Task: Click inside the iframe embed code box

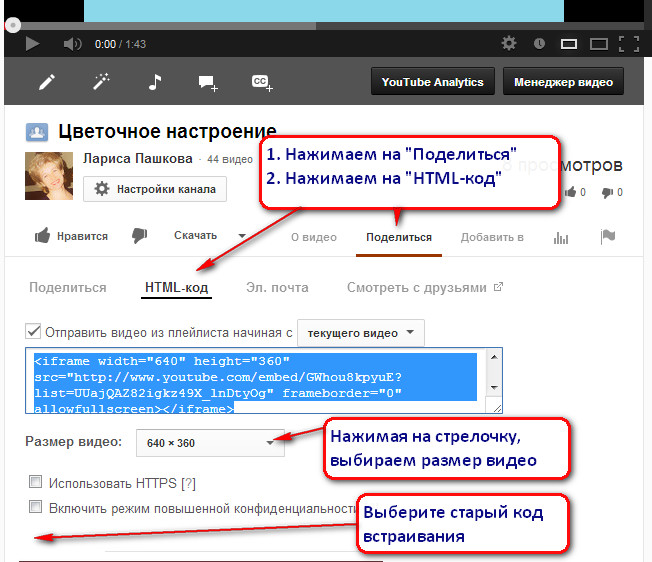Action: tap(256, 380)
